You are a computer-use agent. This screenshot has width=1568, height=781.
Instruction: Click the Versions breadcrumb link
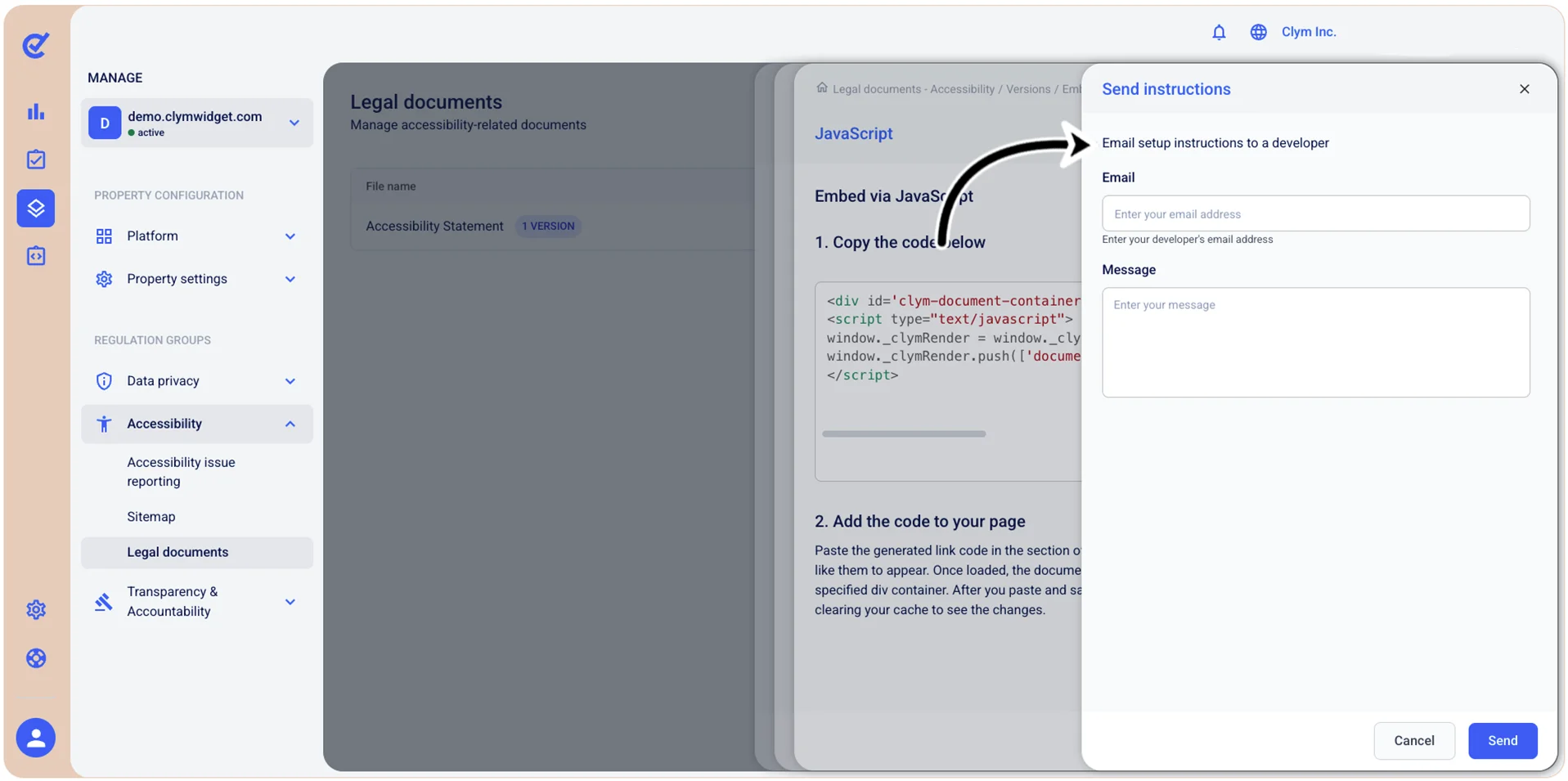[x=1027, y=89]
